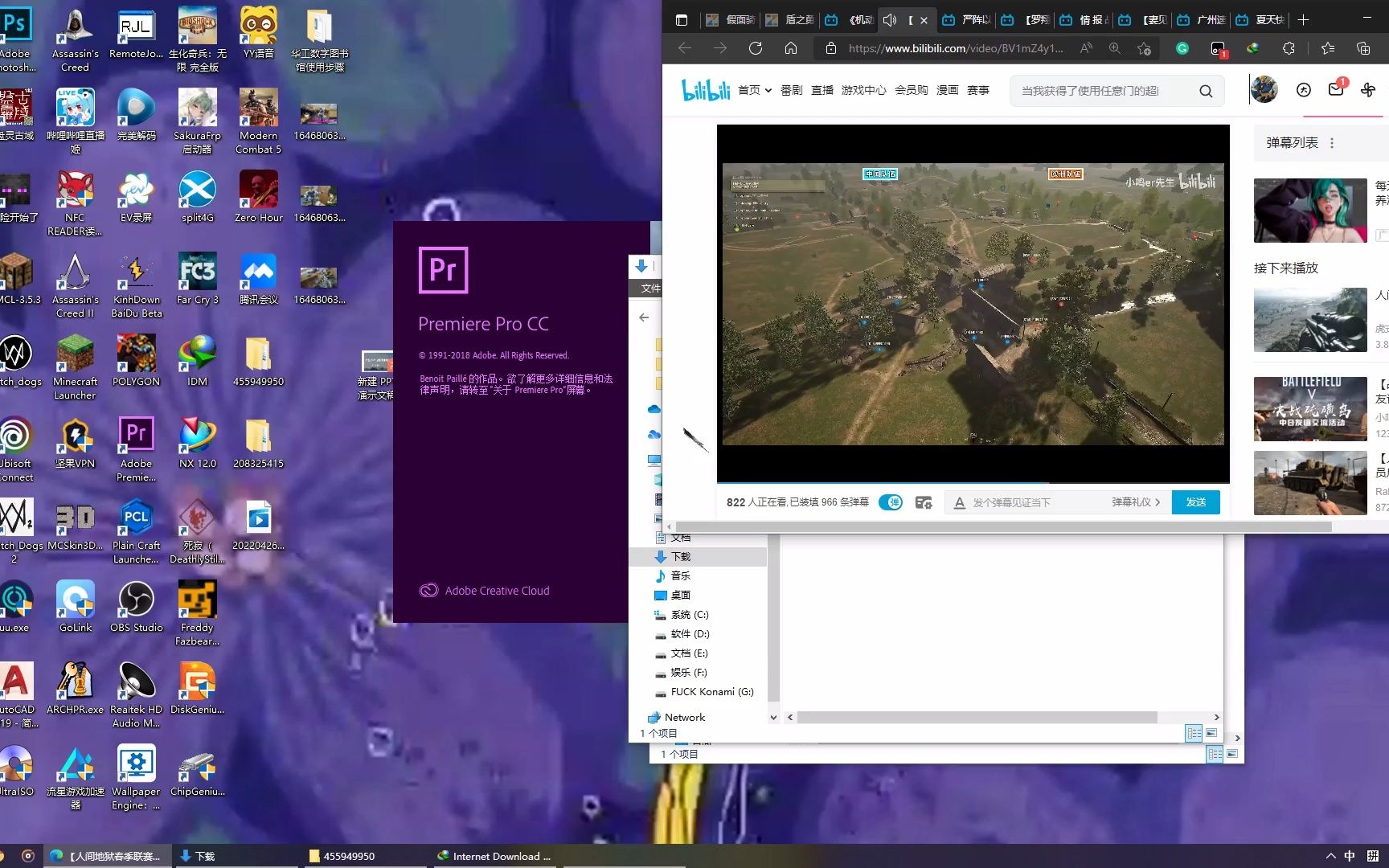Image resolution: width=1389 pixels, height=868 pixels.
Task: Reload the bilibili page in the browser
Action: coord(756,48)
